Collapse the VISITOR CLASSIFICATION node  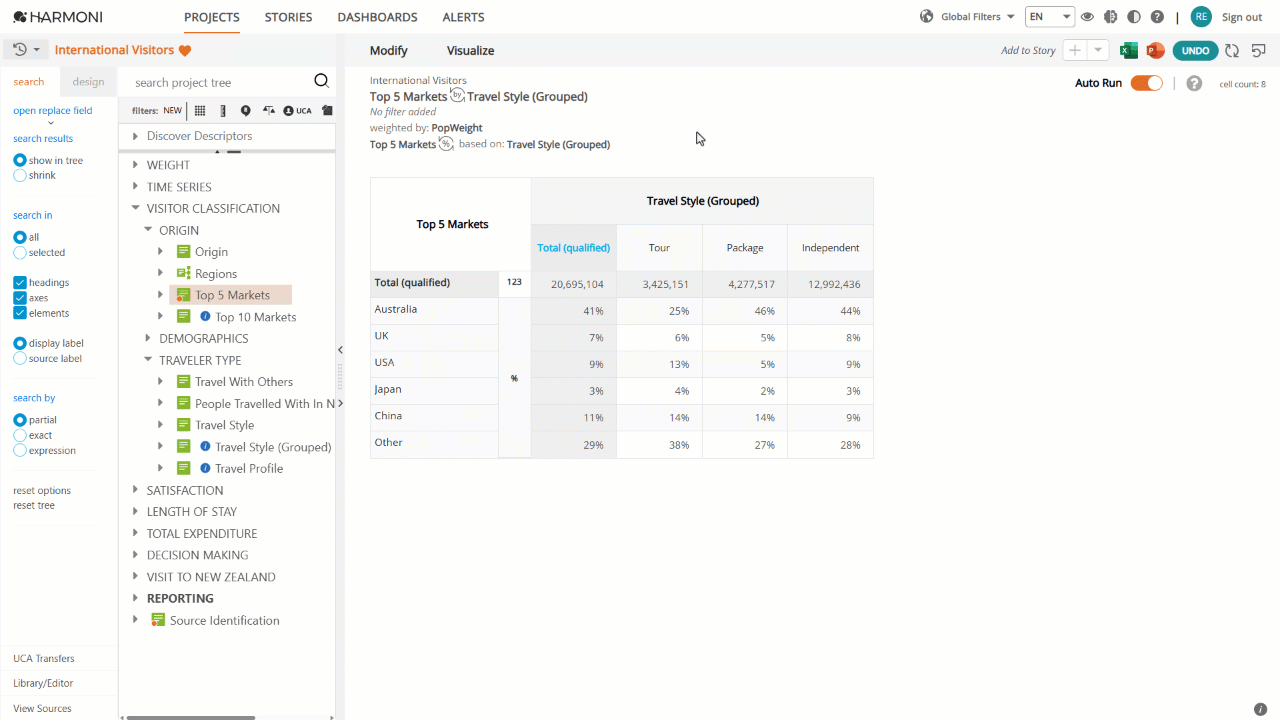click(x=136, y=208)
